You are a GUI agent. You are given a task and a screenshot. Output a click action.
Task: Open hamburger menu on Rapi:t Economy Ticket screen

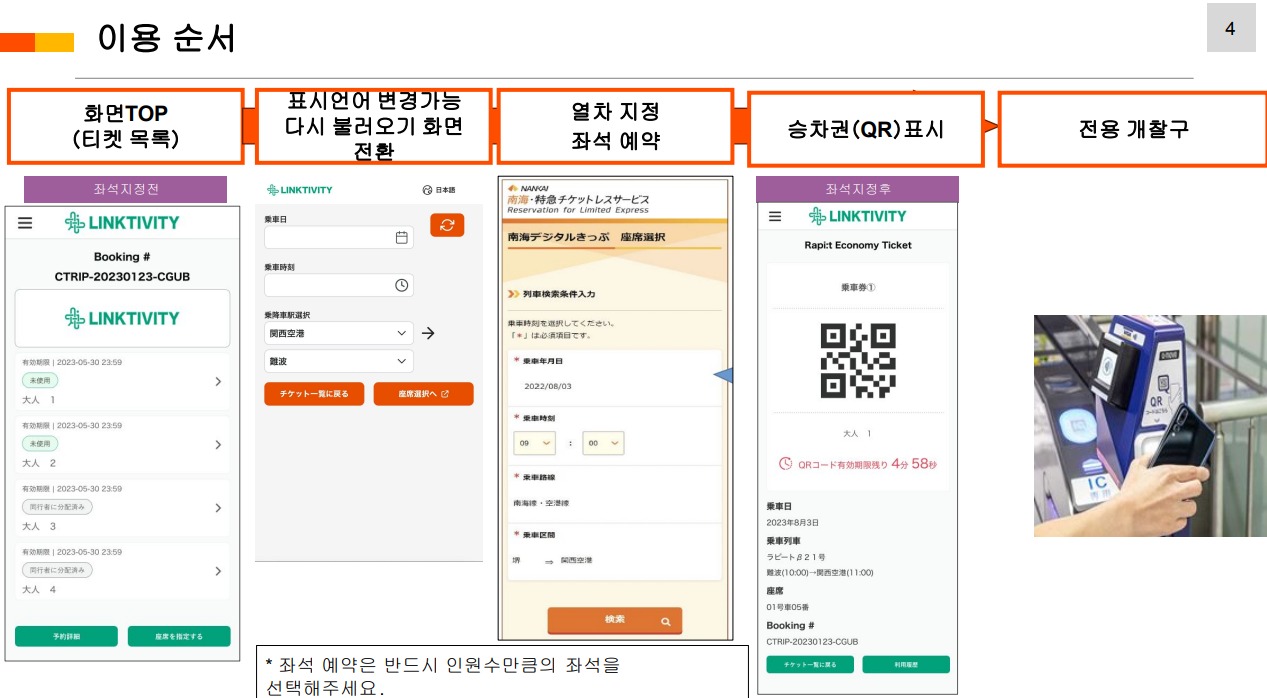(x=775, y=216)
